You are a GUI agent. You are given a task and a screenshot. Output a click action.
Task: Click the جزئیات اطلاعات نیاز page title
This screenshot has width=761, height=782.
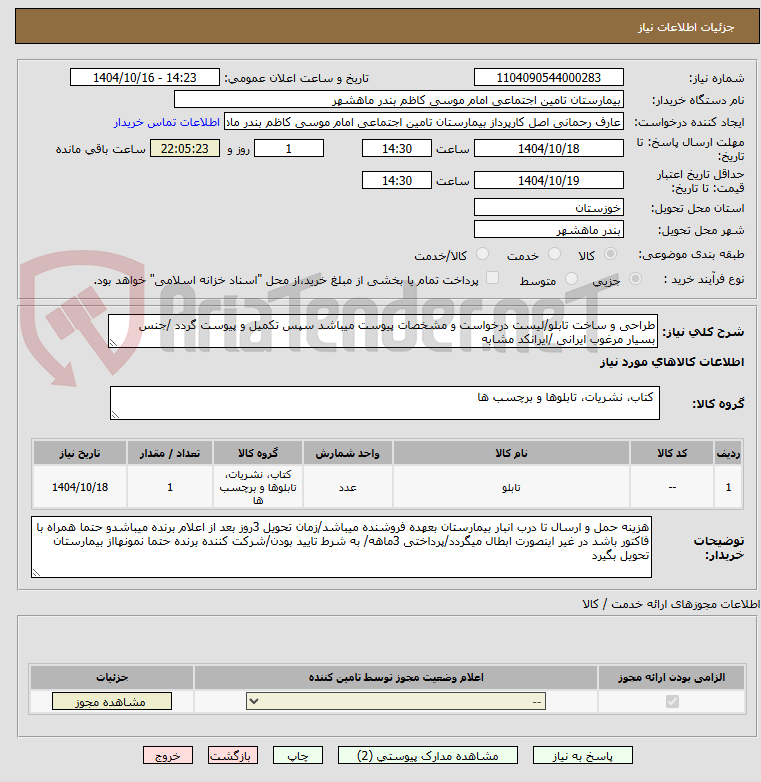click(x=686, y=27)
